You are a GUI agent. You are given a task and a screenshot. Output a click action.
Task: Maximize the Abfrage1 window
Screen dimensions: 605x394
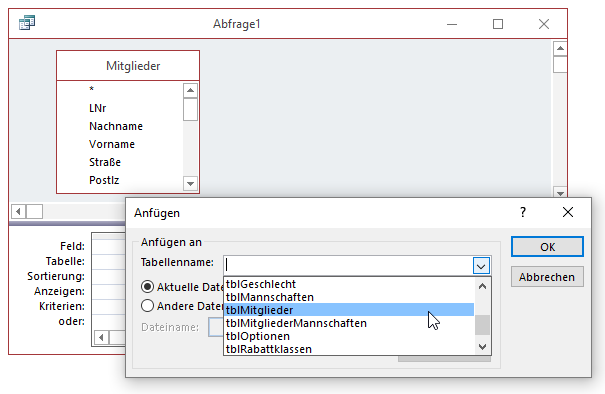[498, 24]
